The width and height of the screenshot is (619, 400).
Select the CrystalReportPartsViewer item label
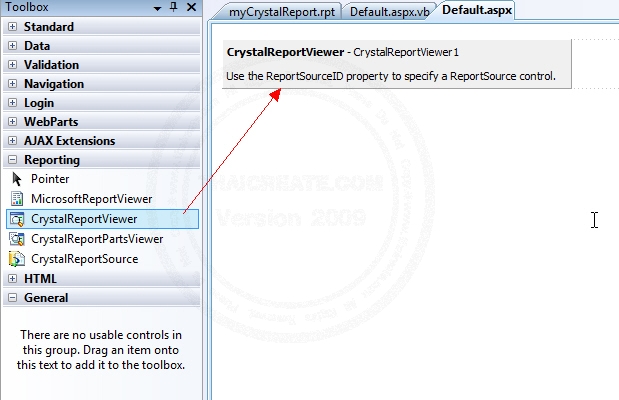pos(97,239)
